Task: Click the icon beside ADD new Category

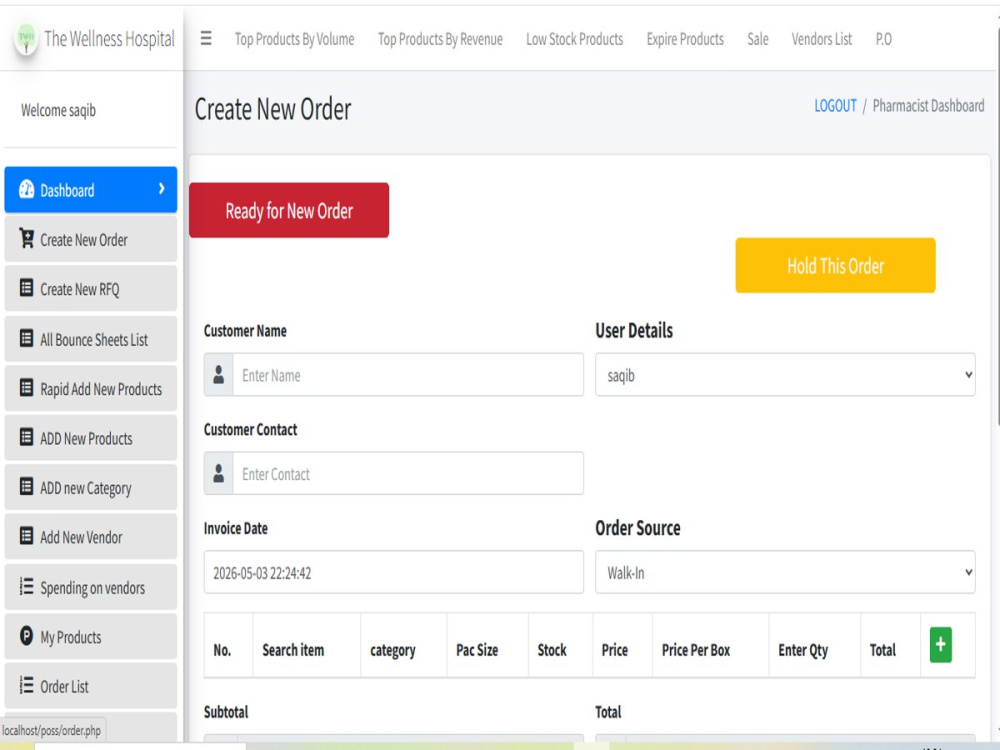Action: point(26,487)
